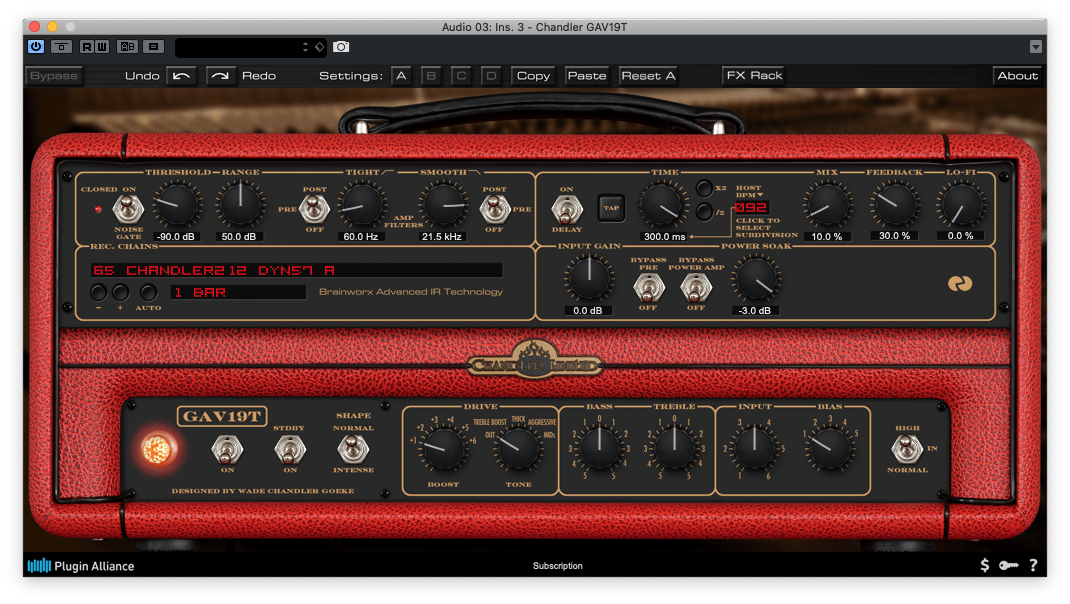
Task: Toggle the Bypass Pre switch
Action: tap(648, 288)
